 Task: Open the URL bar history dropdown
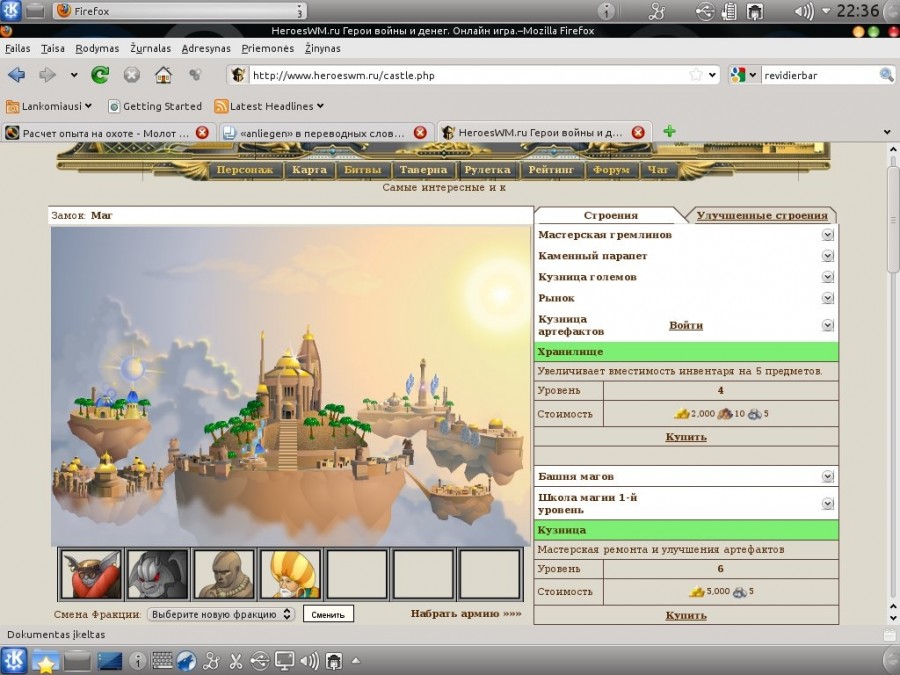712,75
